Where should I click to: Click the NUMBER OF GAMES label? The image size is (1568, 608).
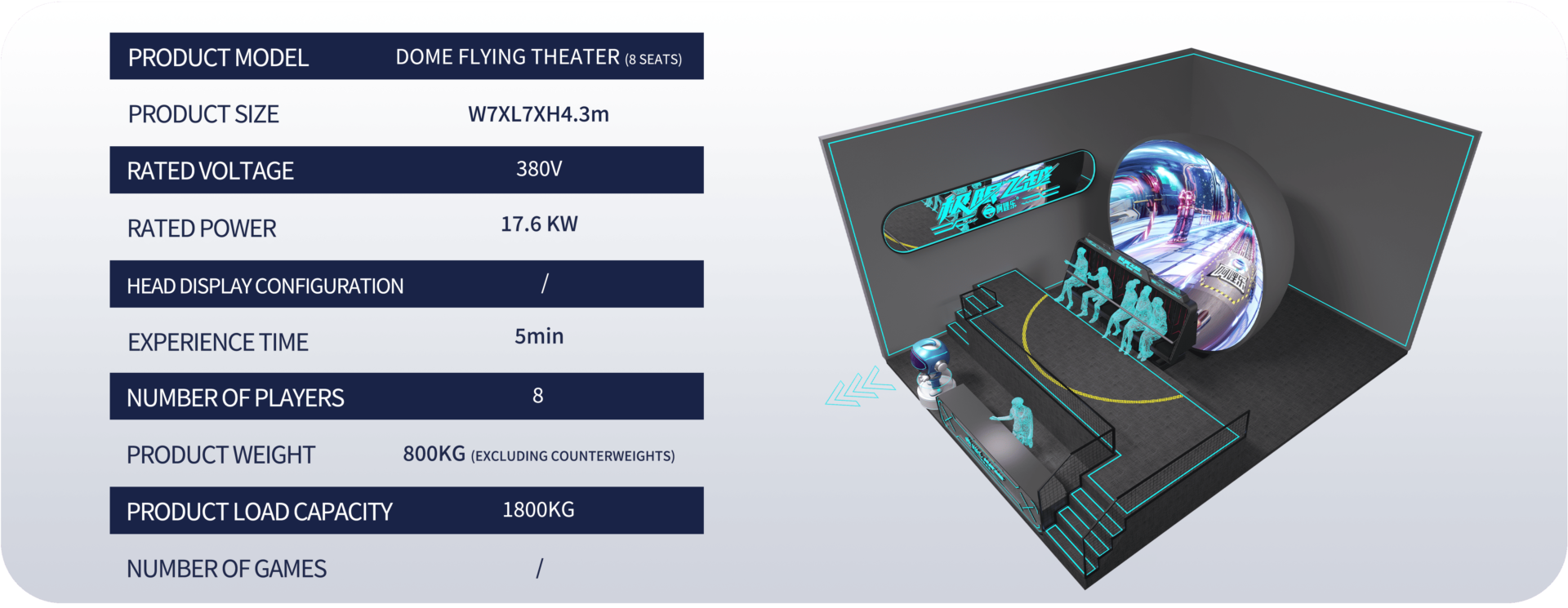(x=226, y=569)
